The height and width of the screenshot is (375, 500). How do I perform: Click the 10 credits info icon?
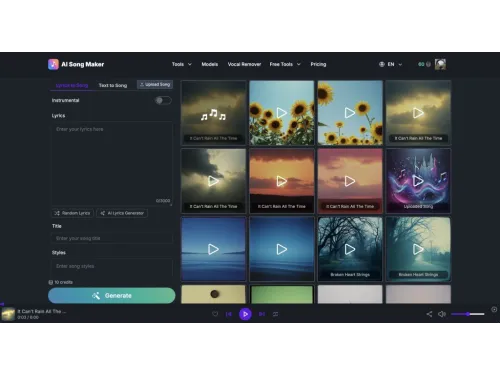coord(51,282)
